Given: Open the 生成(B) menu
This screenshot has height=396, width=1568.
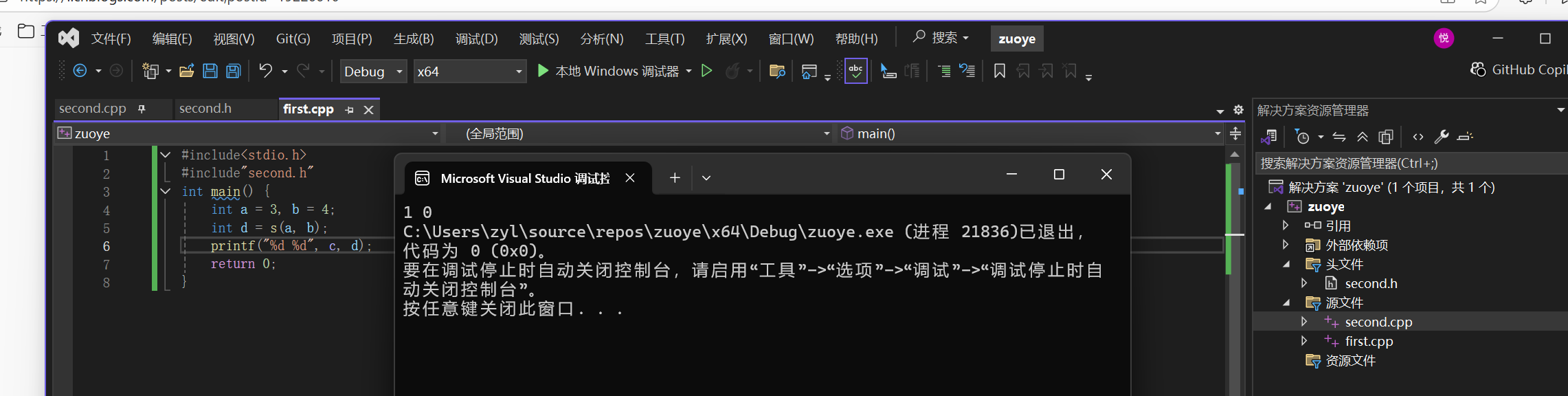Looking at the screenshot, I should (x=414, y=38).
